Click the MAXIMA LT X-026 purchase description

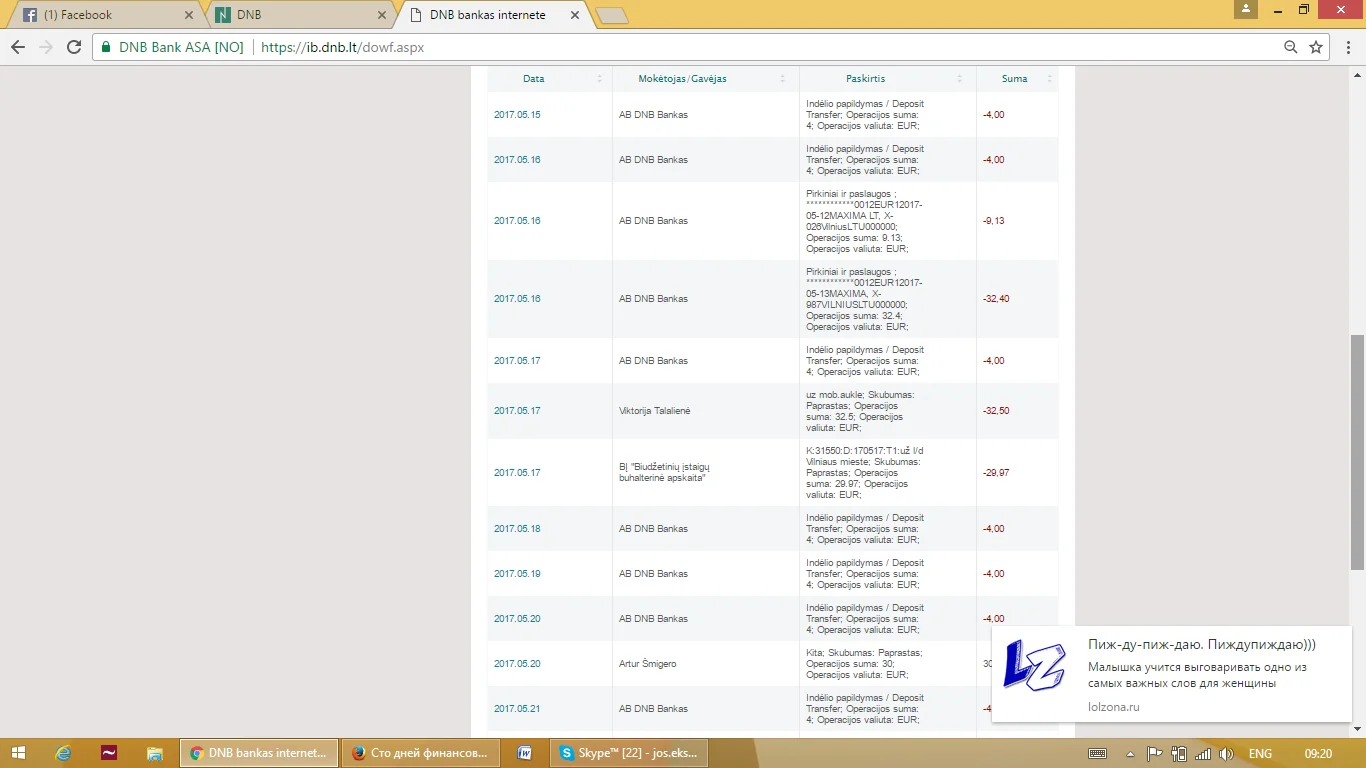[x=865, y=221]
